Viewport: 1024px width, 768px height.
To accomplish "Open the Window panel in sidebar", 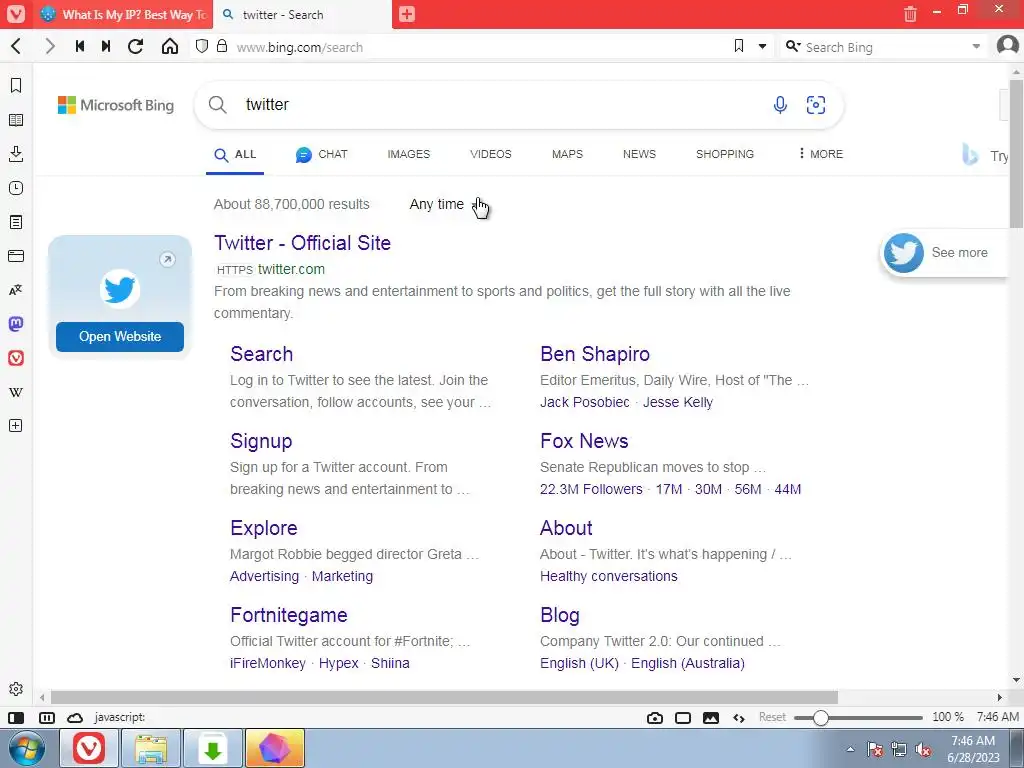I will 16,256.
